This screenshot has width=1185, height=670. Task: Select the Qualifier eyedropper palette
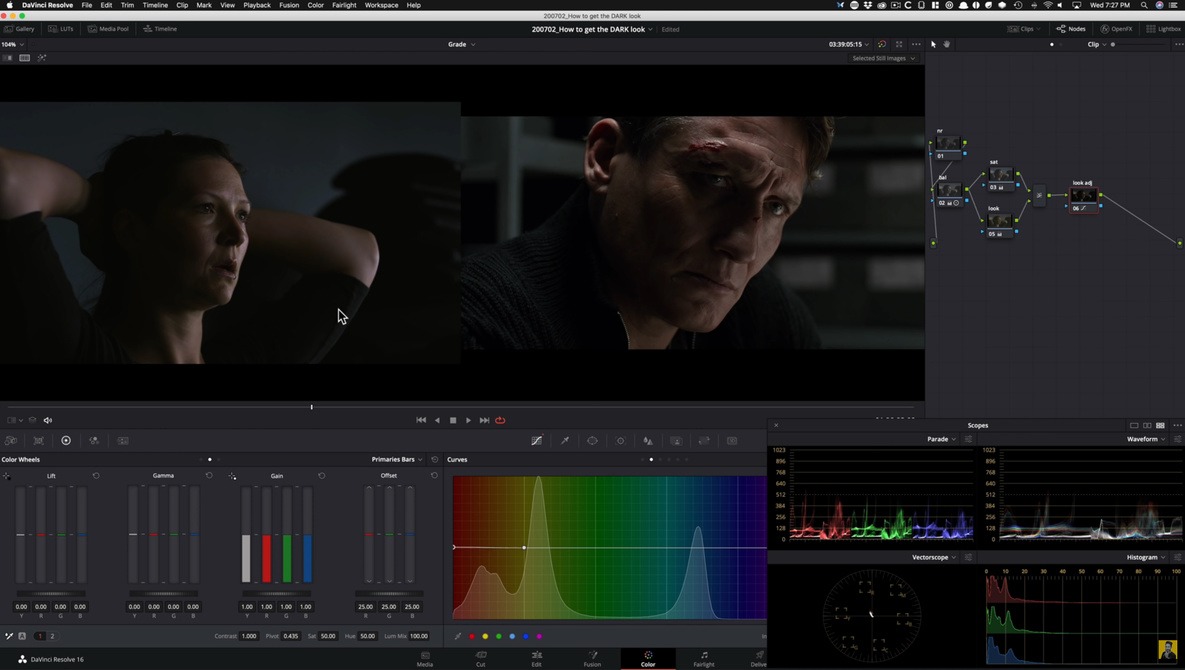pos(565,440)
